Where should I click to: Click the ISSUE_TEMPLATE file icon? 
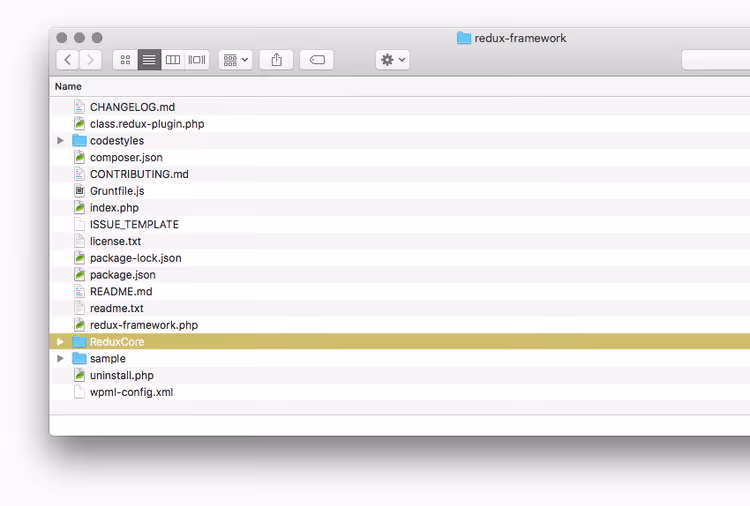[79, 224]
